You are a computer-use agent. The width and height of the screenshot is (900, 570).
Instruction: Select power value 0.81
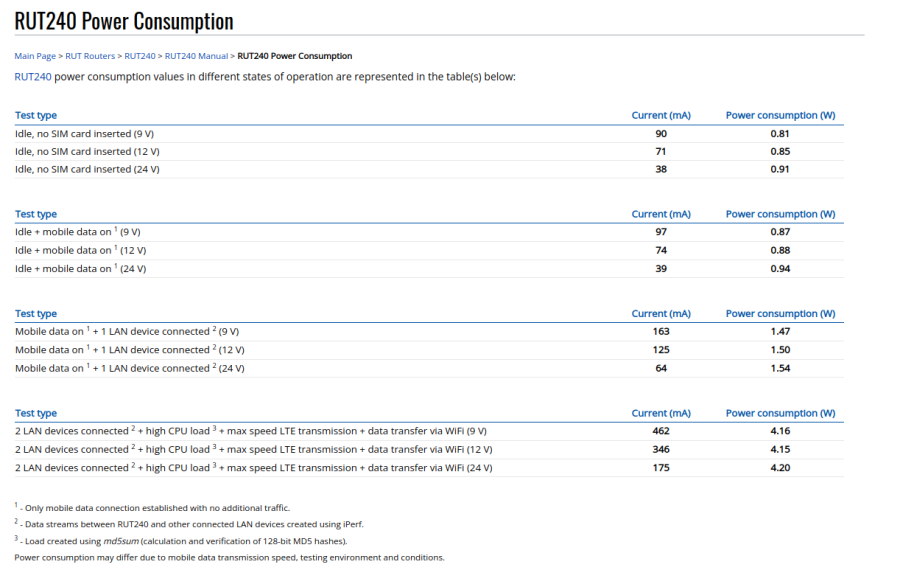tap(780, 134)
